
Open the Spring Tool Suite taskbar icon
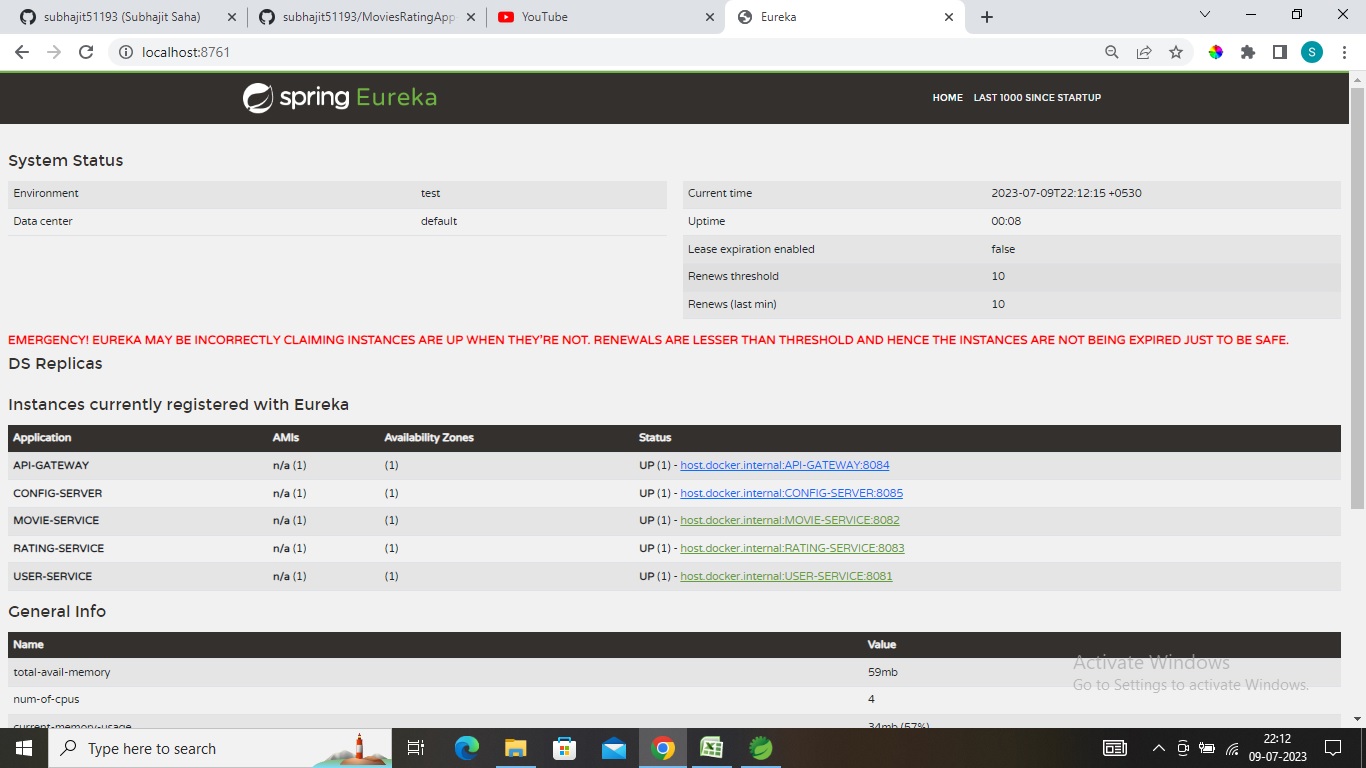tap(761, 748)
